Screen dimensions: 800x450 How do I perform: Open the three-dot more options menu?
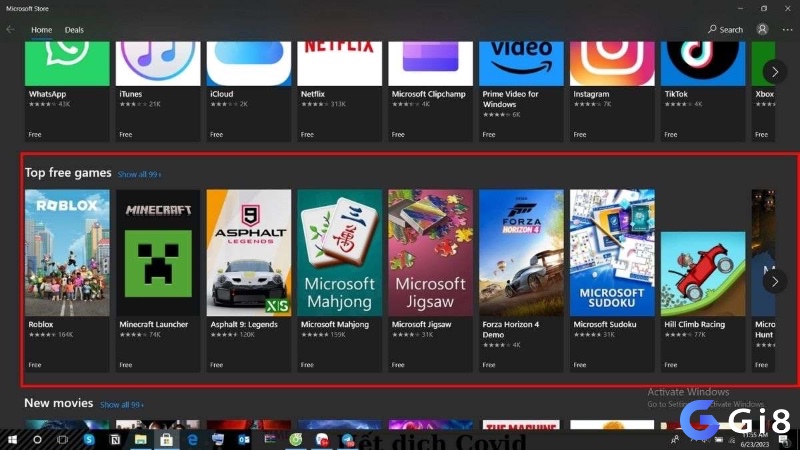point(787,30)
